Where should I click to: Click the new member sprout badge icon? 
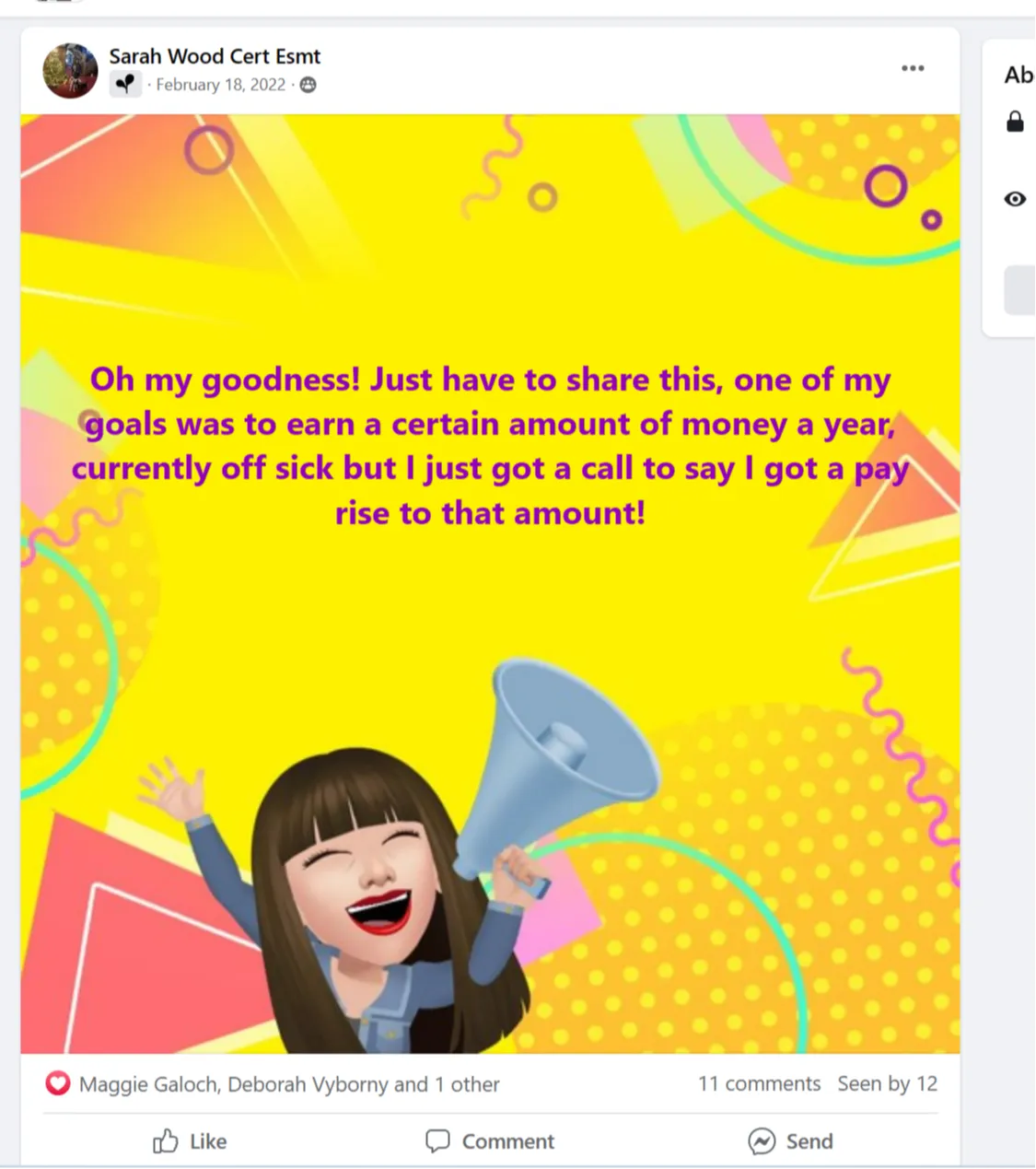tap(125, 85)
